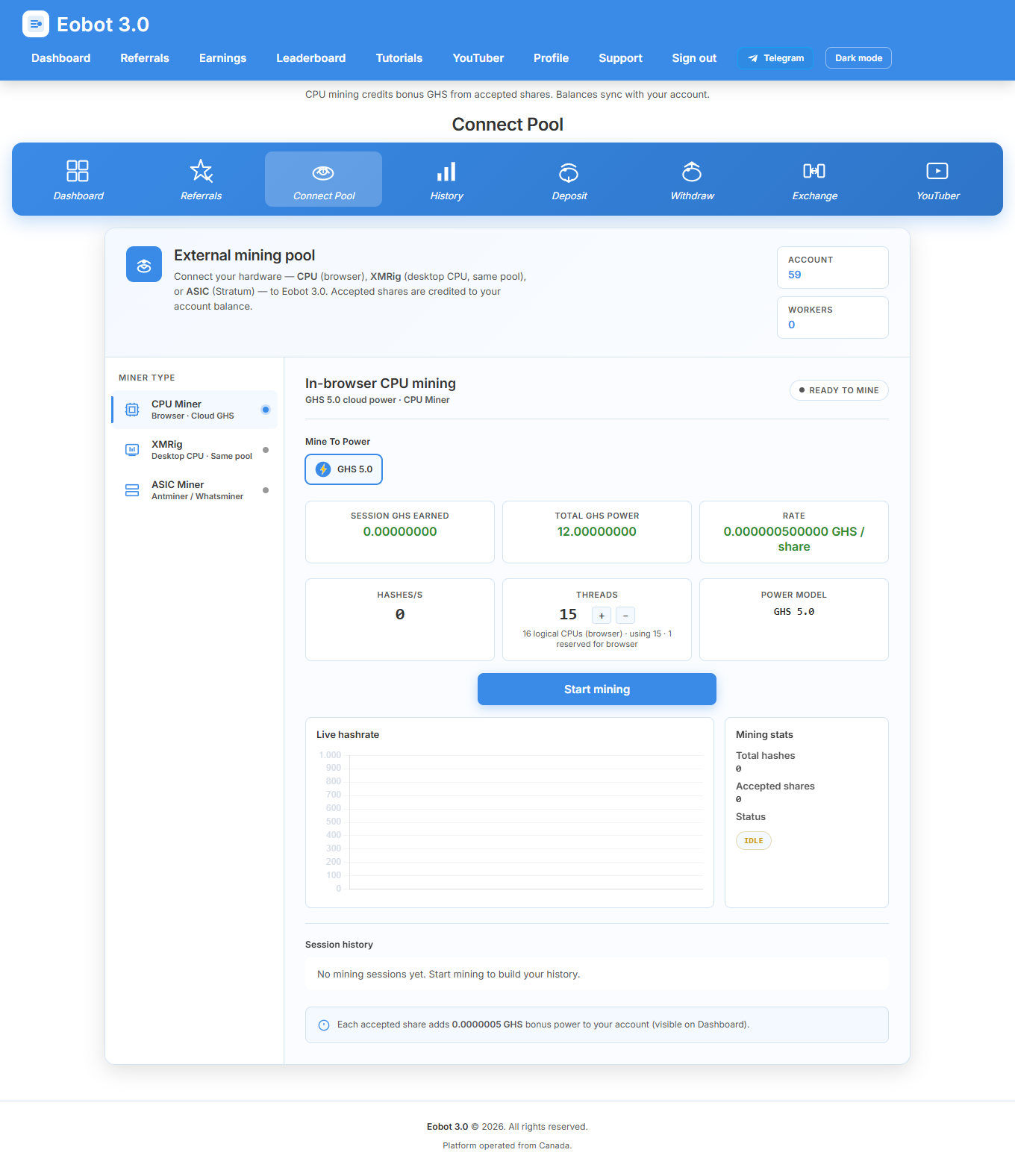Image resolution: width=1015 pixels, height=1176 pixels.
Task: Select the XMRig radio indicator
Action: point(266,450)
